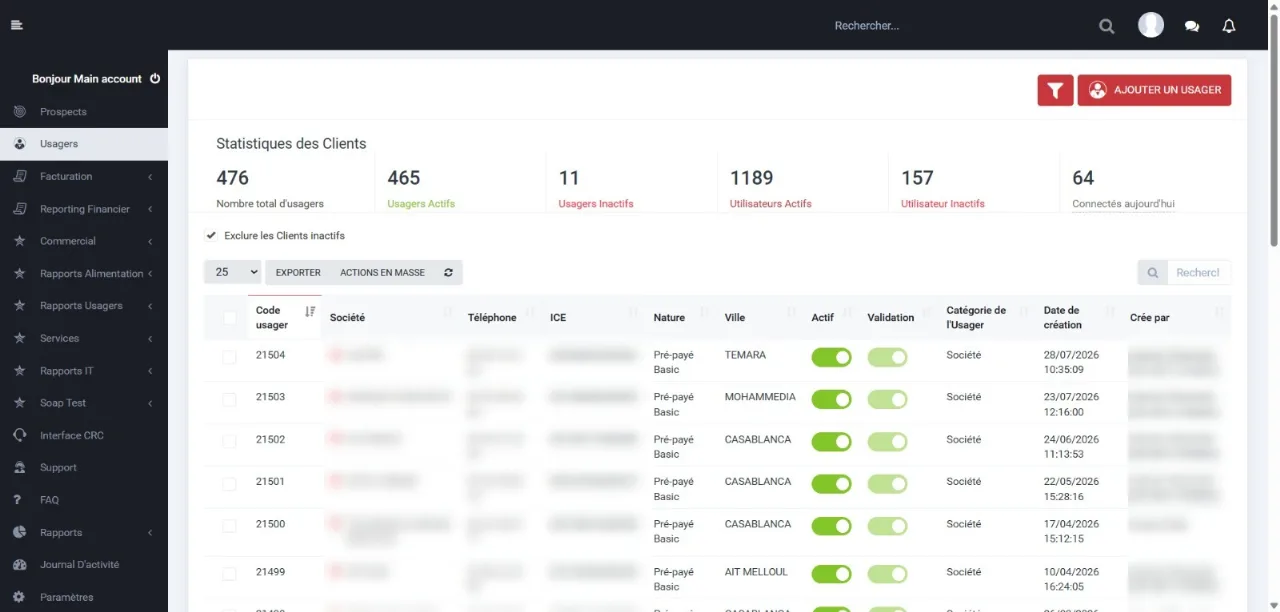The width and height of the screenshot is (1280, 612).
Task: Click the refresh icon in table toolbar
Action: [x=448, y=272]
